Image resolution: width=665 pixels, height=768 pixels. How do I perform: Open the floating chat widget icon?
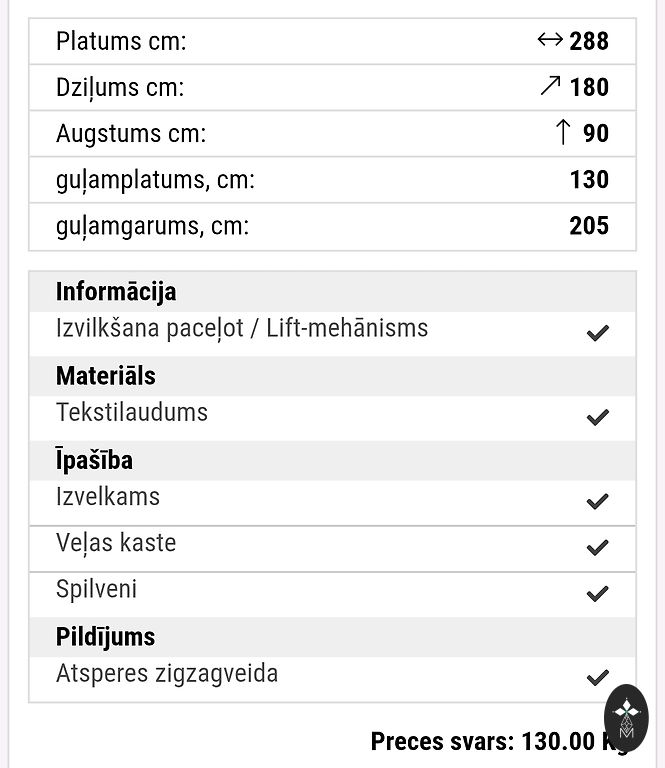[627, 717]
